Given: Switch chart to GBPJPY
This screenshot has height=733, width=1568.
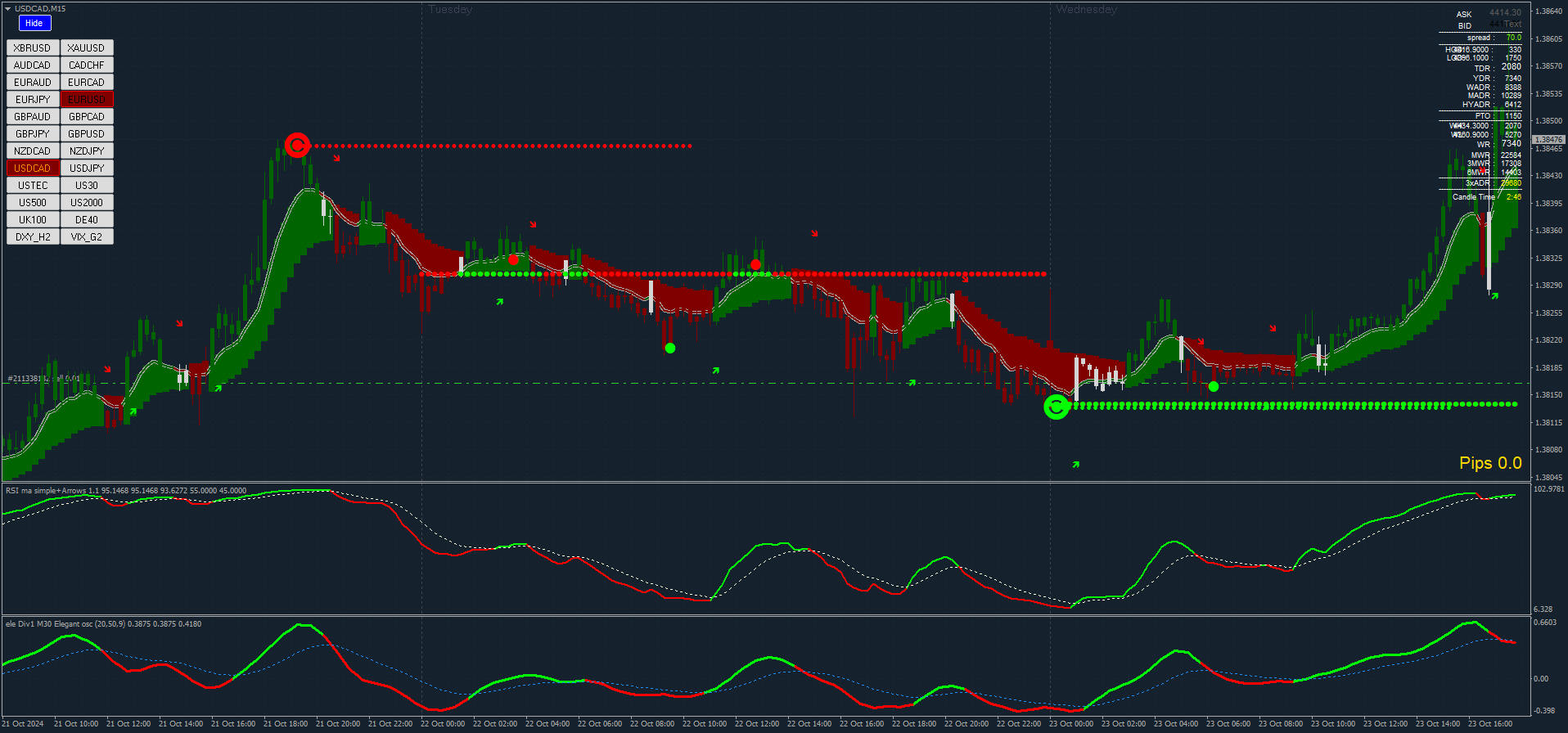Looking at the screenshot, I should 33,134.
